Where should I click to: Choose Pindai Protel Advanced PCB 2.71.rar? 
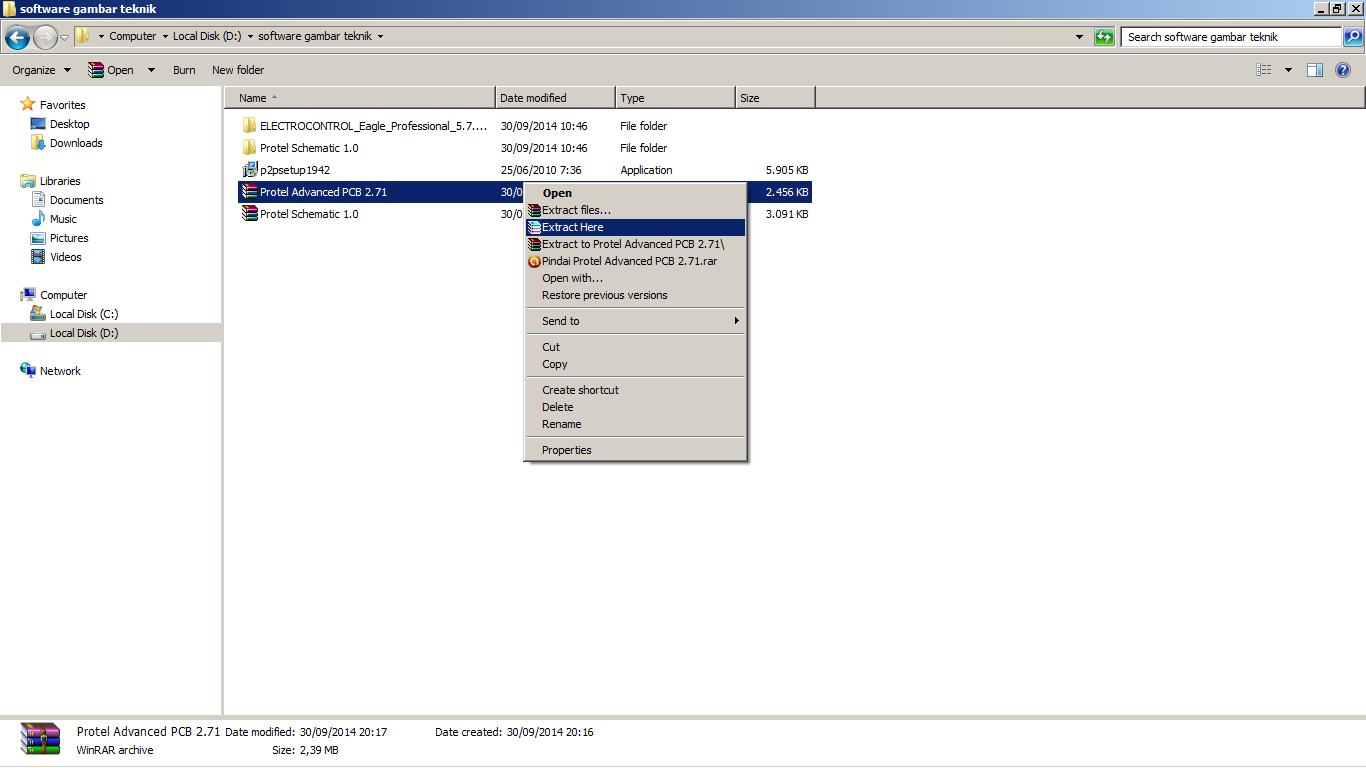pos(636,261)
